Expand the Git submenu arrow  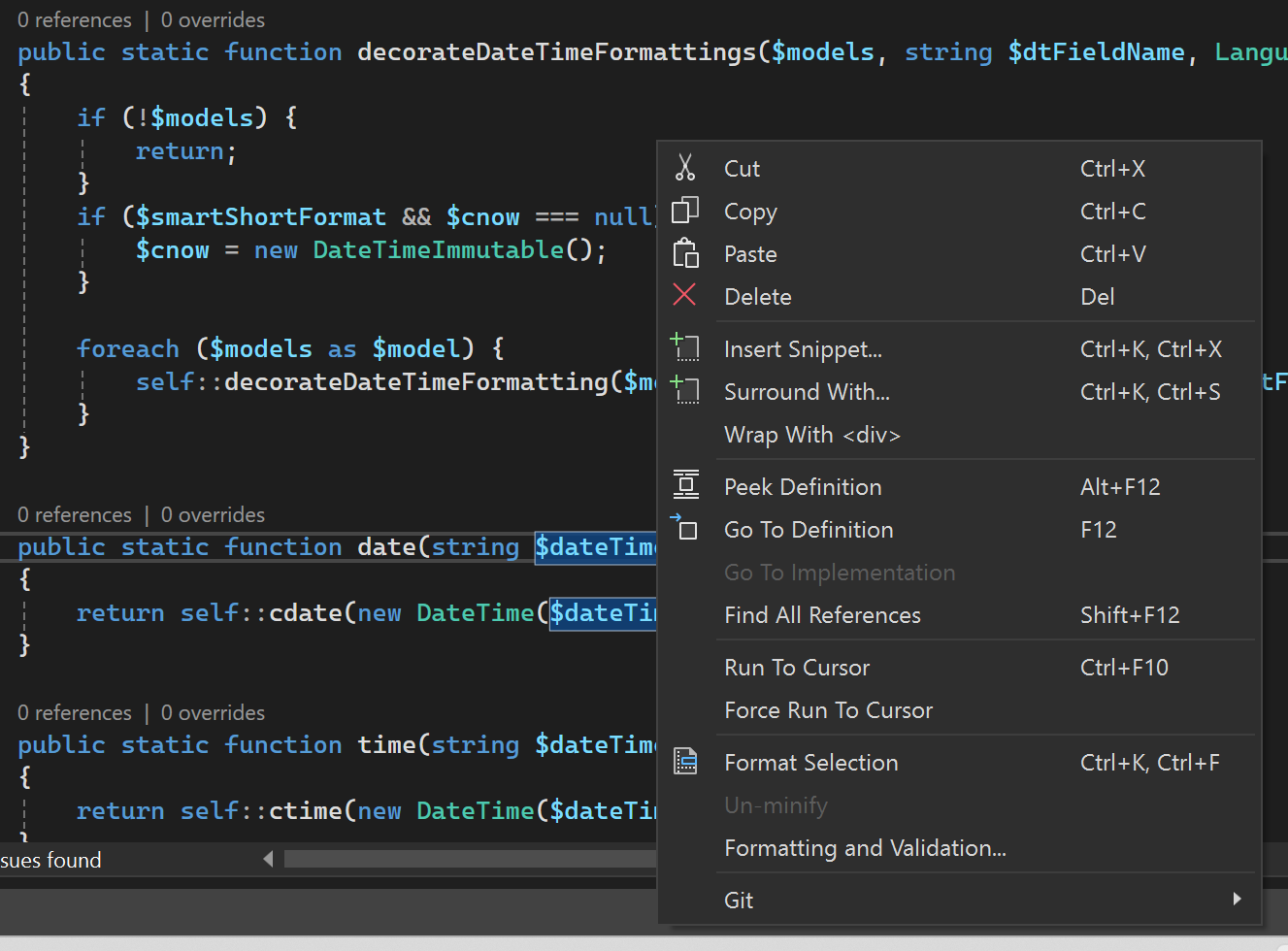point(1237,899)
